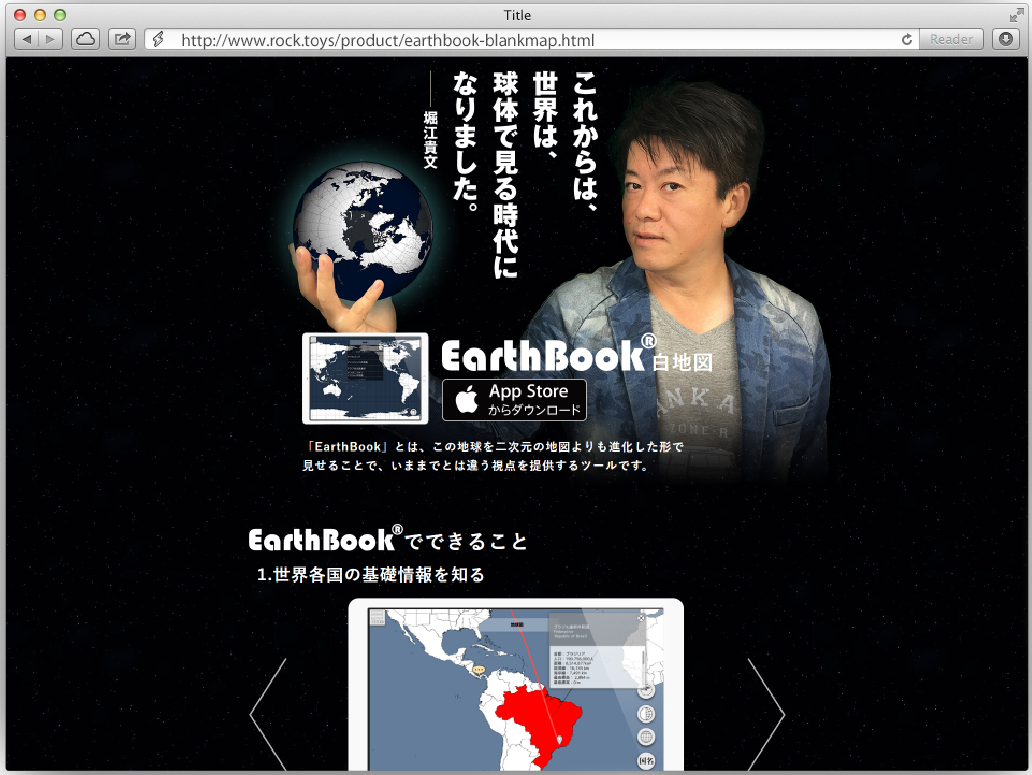Click the text '1.世界各国の基礎情報を知る'
Screen dimensions: 1032x775
[371, 574]
